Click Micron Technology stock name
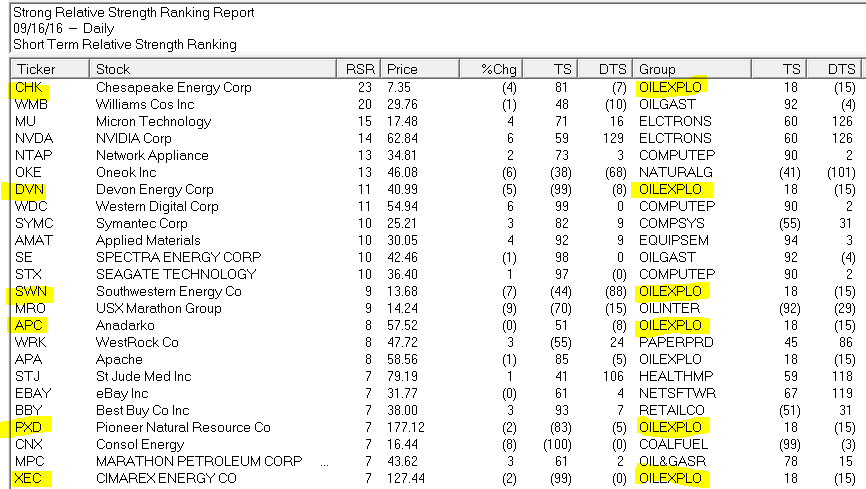 153,122
